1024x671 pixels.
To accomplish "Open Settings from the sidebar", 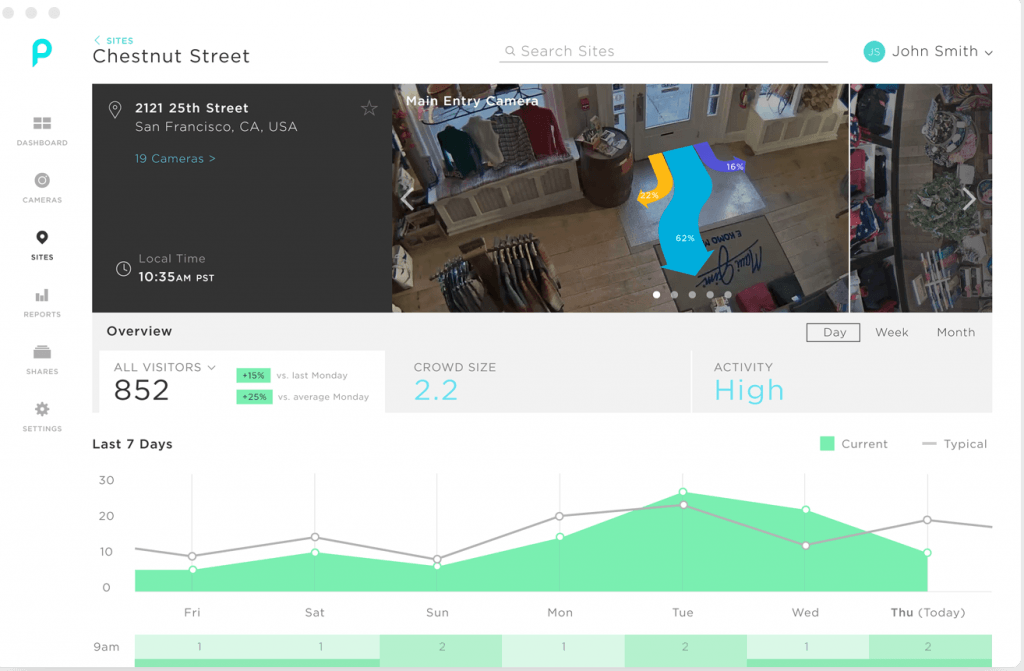I will tap(41, 415).
